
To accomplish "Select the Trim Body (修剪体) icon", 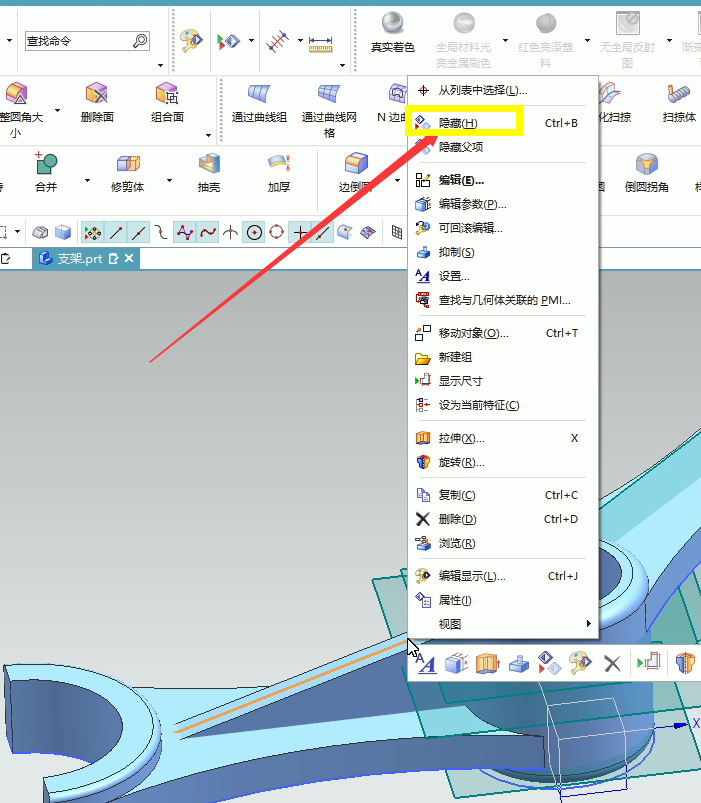I will click(x=128, y=163).
